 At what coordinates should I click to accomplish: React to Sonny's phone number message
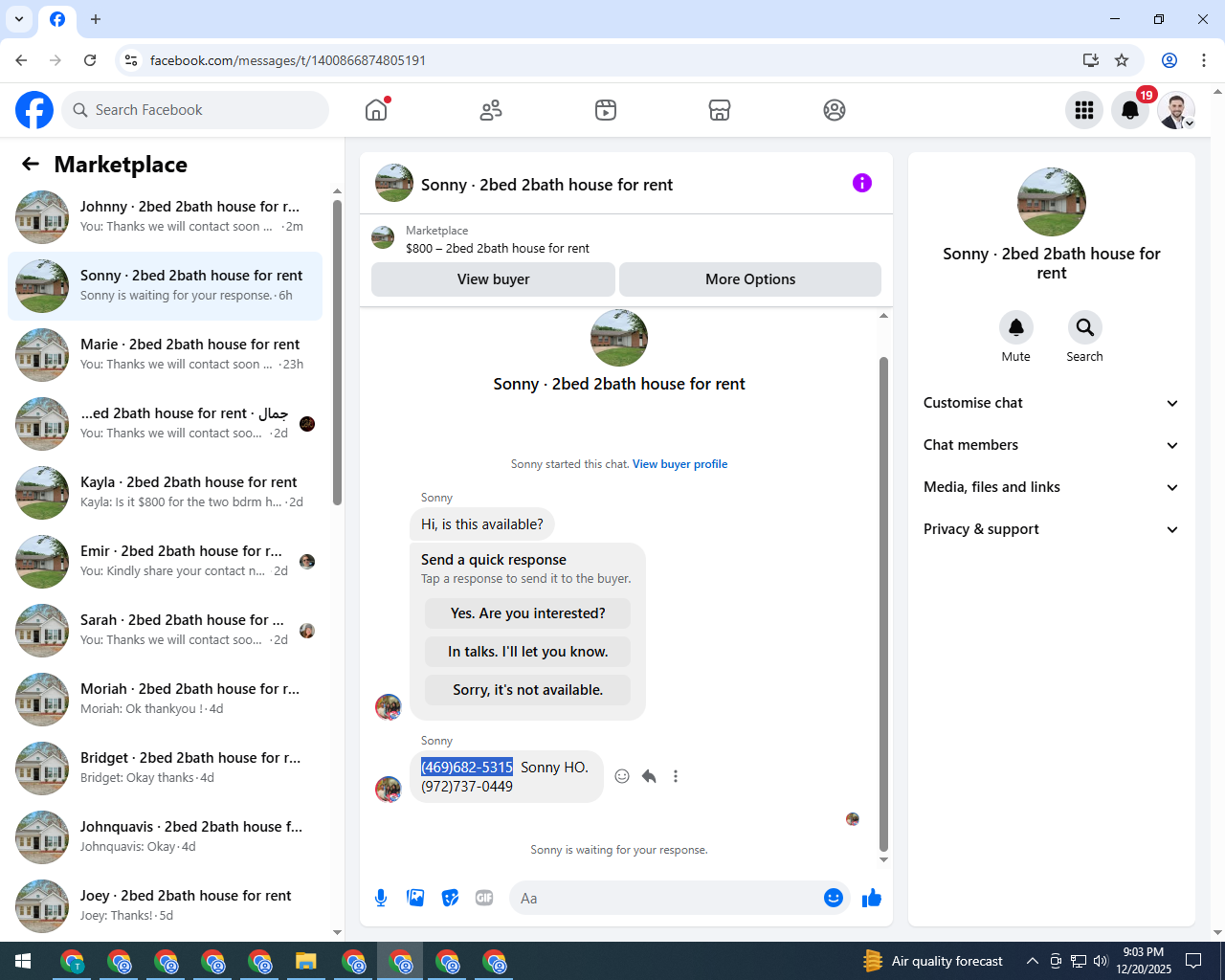[x=622, y=776]
